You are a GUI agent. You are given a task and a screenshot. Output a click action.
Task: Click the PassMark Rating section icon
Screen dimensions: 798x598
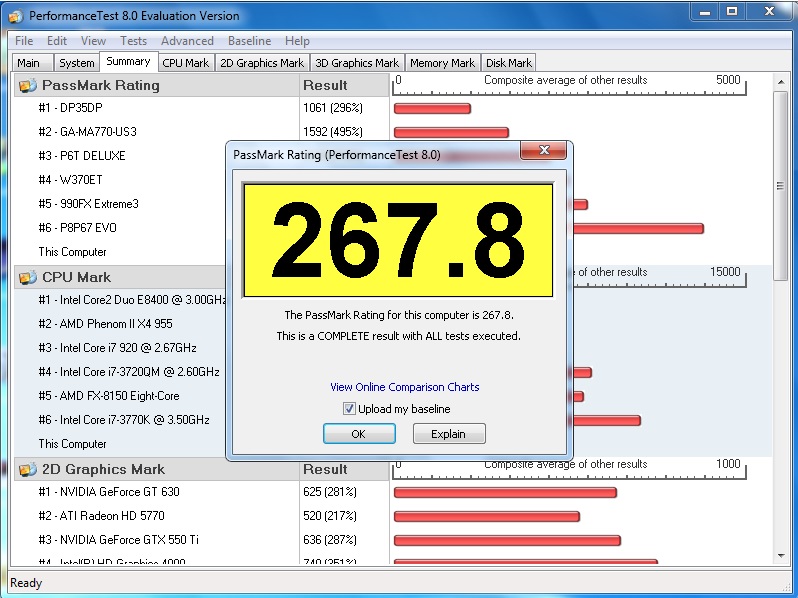click(x=27, y=86)
